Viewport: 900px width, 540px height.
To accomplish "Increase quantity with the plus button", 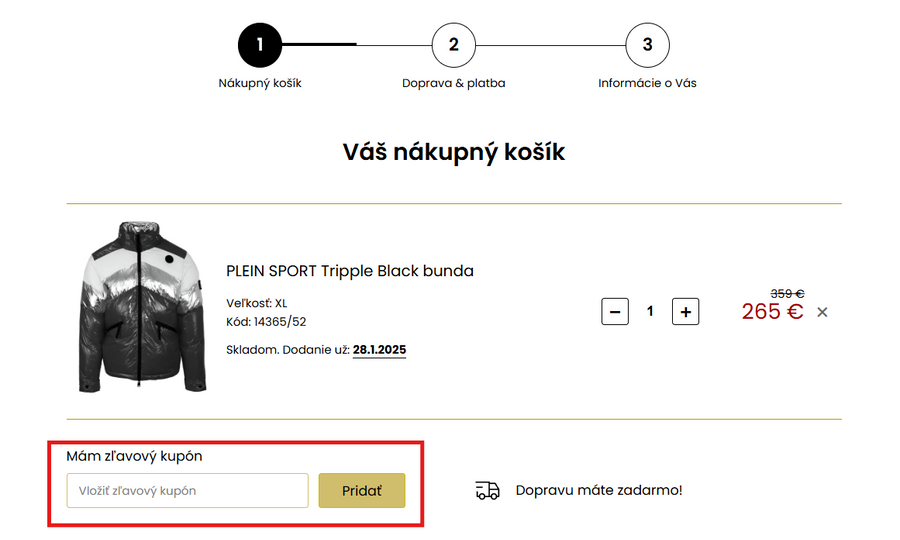I will [x=685, y=312].
